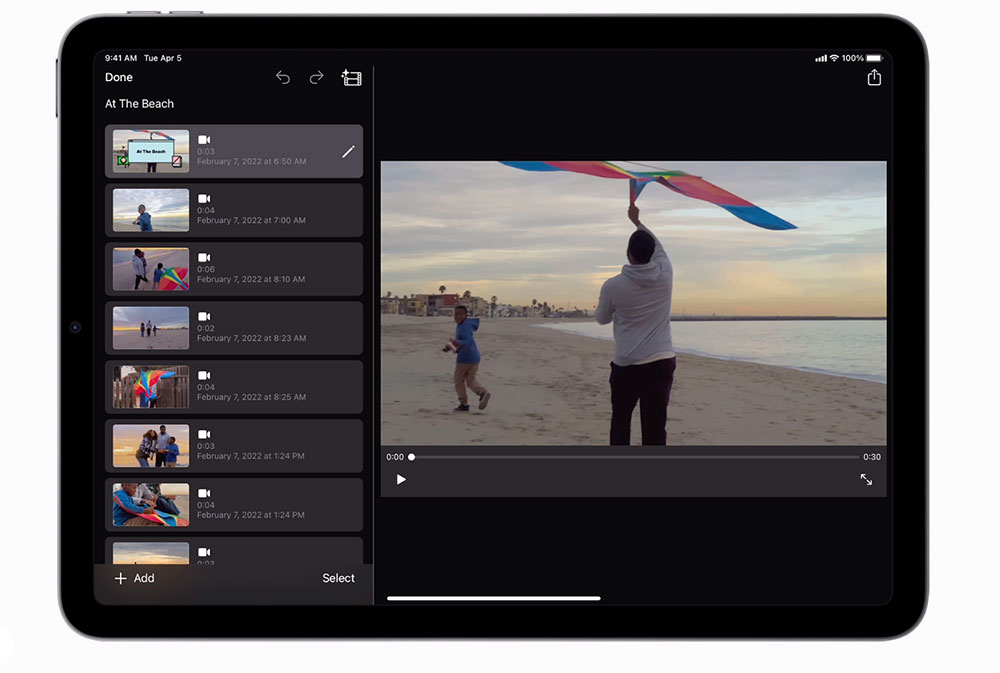
Task: Click the video camera icon on the 8:10 AM clip
Action: 204,257
